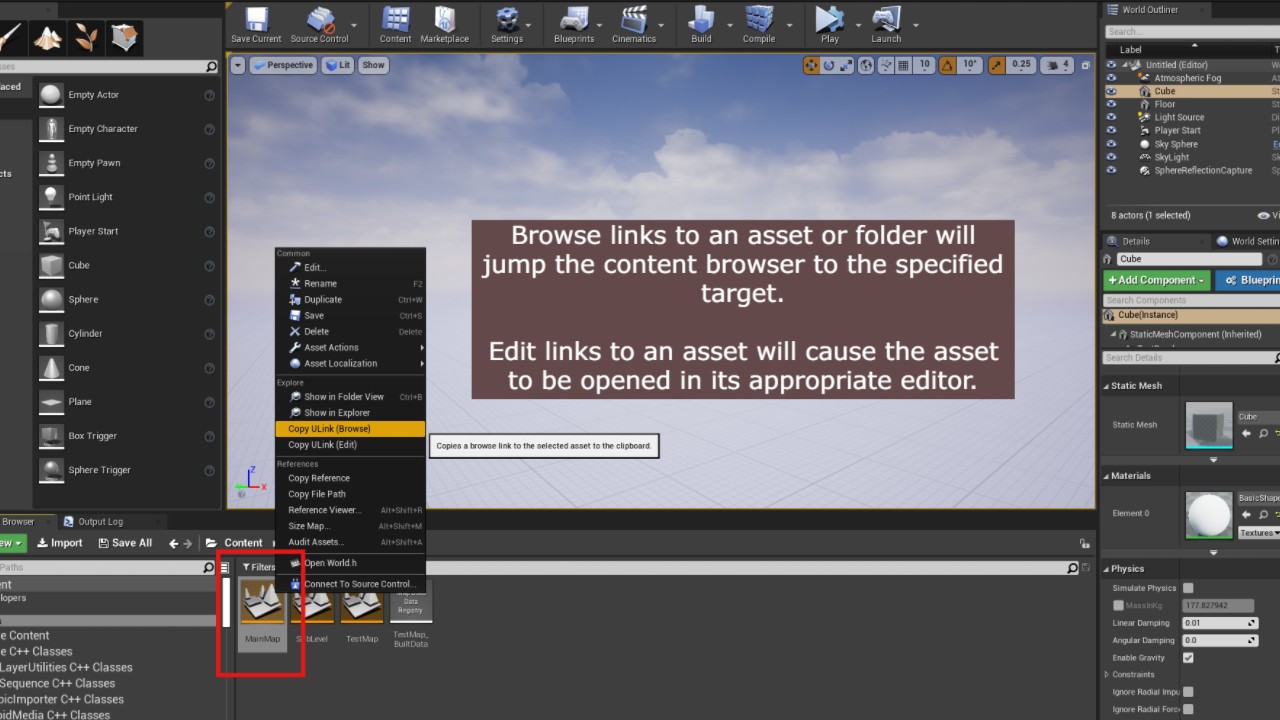Open the Perspective viewport dropdown

pyautogui.click(x=283, y=65)
